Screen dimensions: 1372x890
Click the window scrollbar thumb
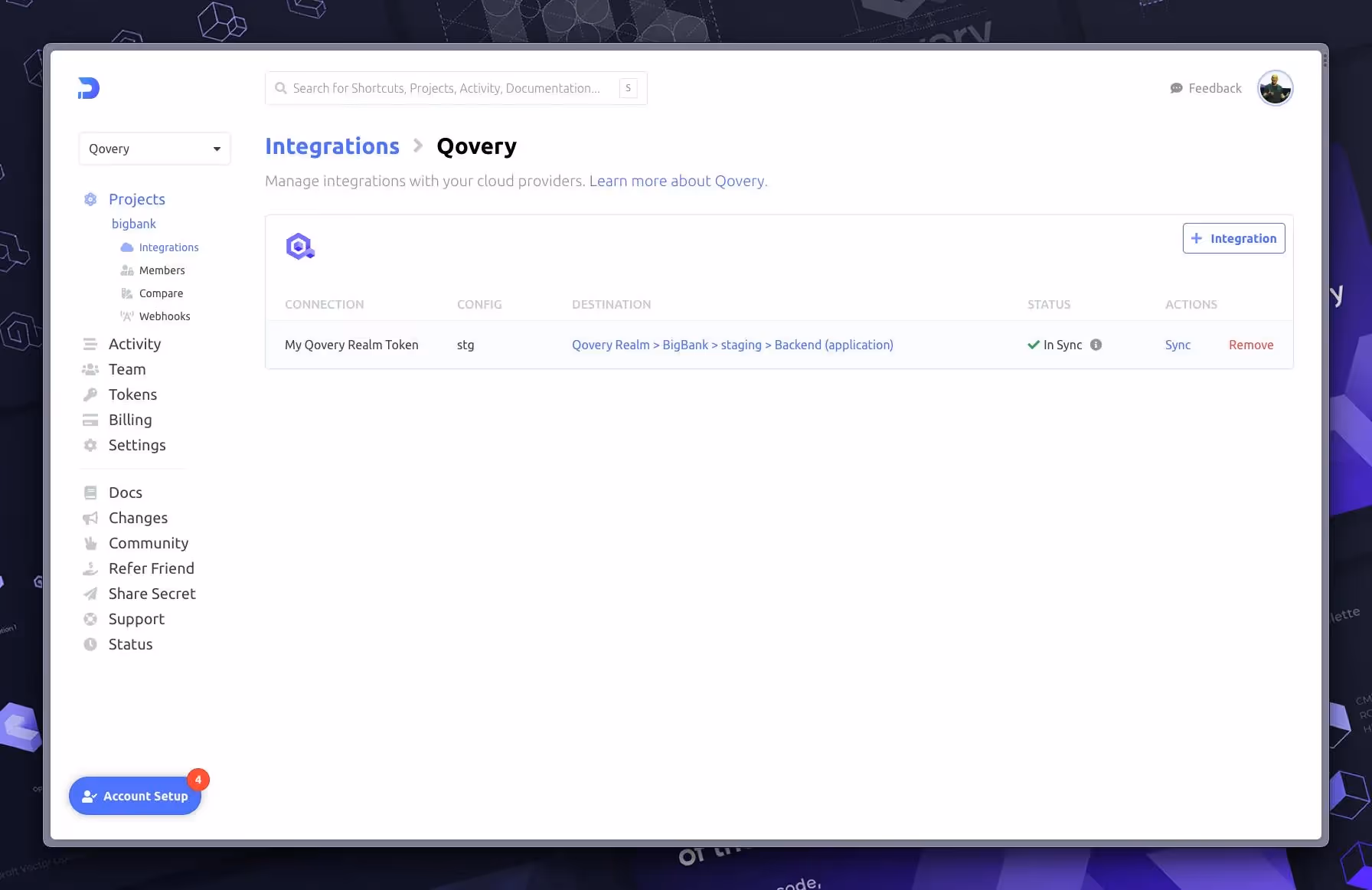coord(1325,60)
